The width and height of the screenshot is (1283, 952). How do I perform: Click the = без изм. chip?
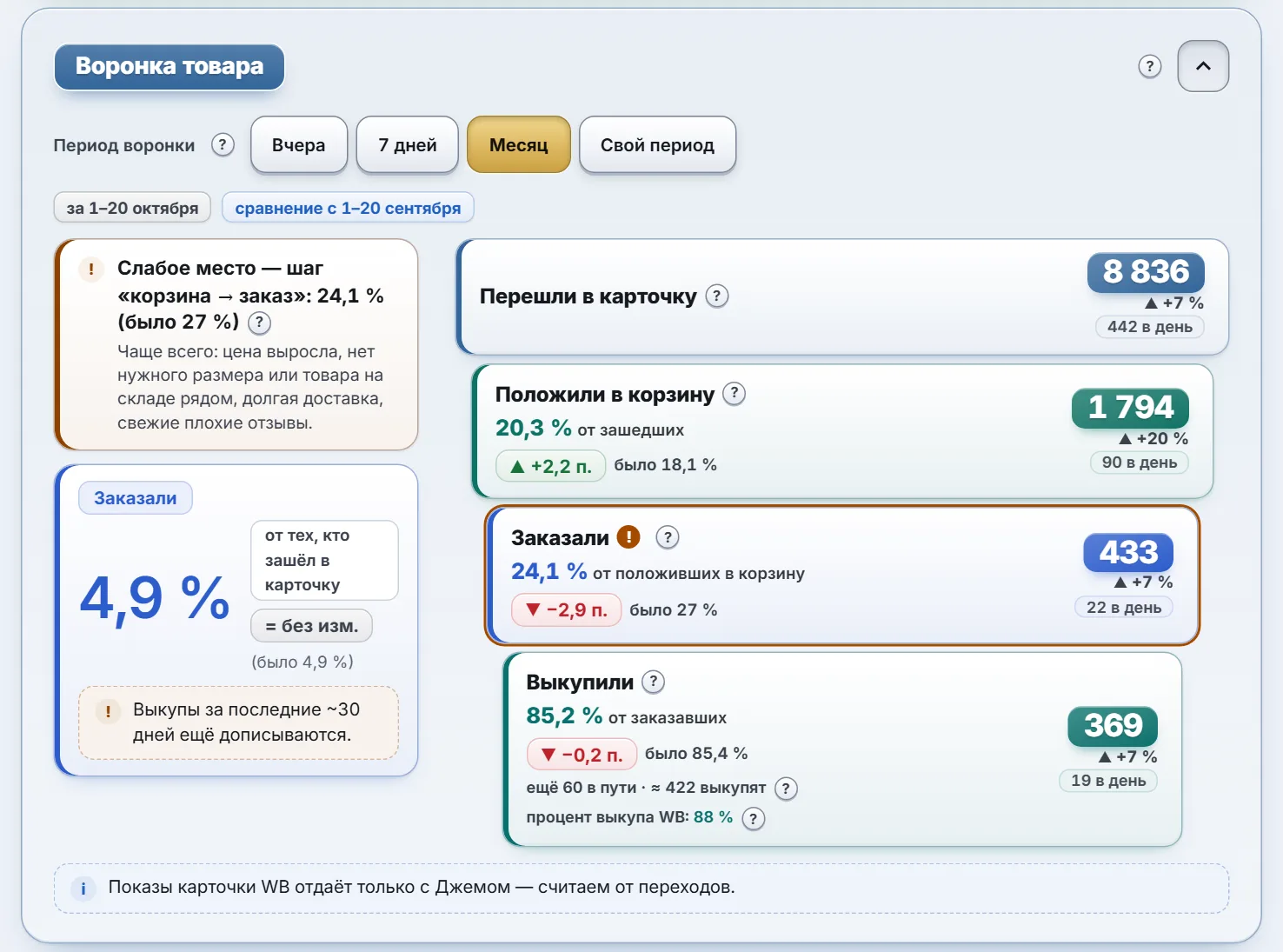(311, 626)
